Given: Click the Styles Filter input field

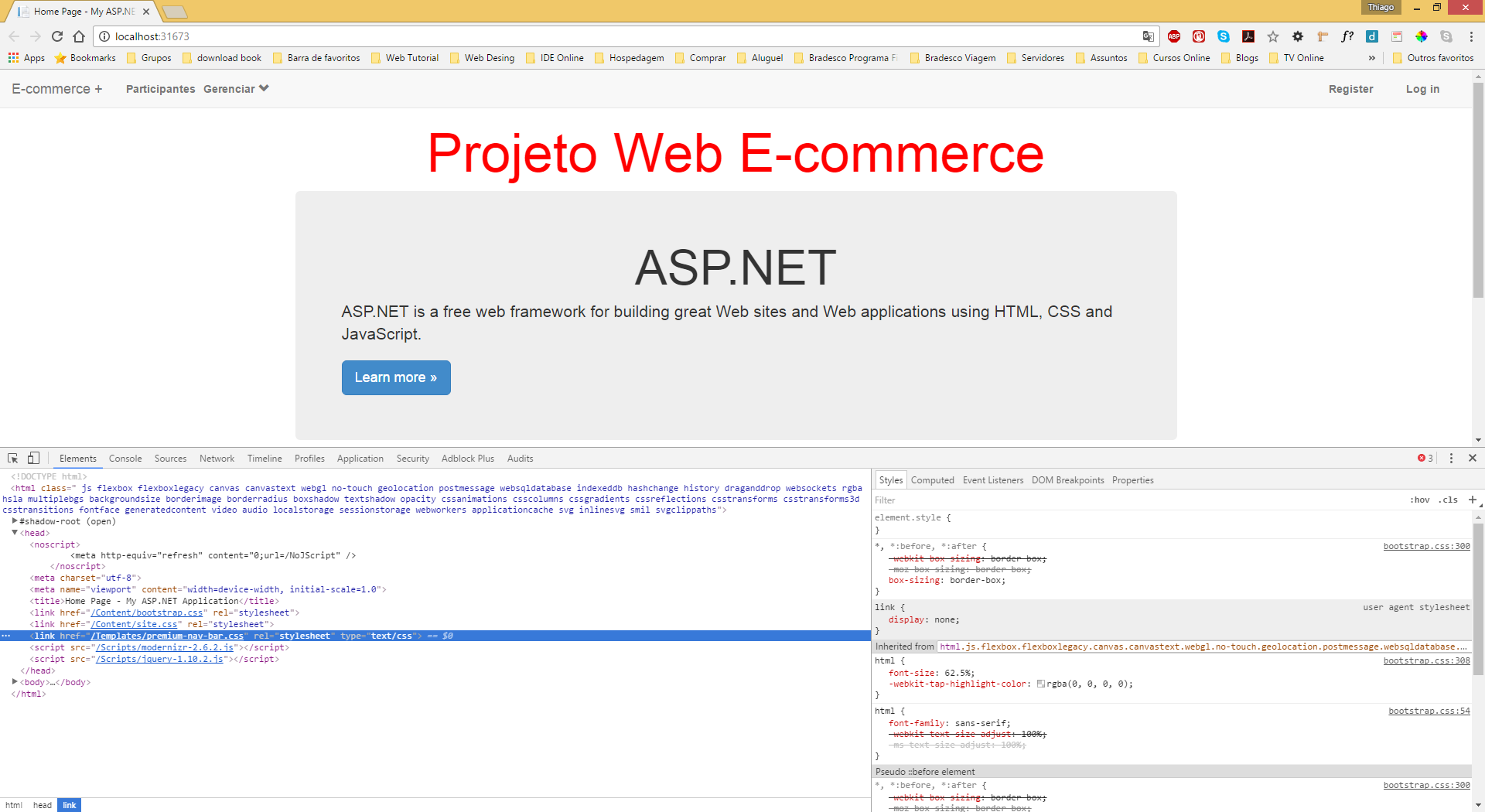Looking at the screenshot, I should click(x=1137, y=500).
